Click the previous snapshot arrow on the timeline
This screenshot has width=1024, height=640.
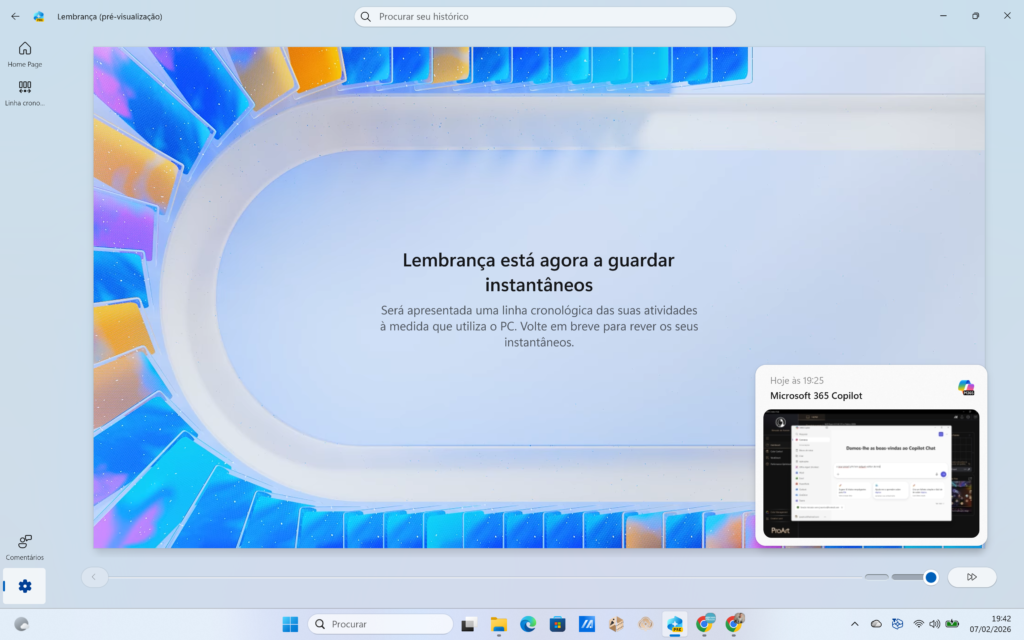click(x=94, y=577)
